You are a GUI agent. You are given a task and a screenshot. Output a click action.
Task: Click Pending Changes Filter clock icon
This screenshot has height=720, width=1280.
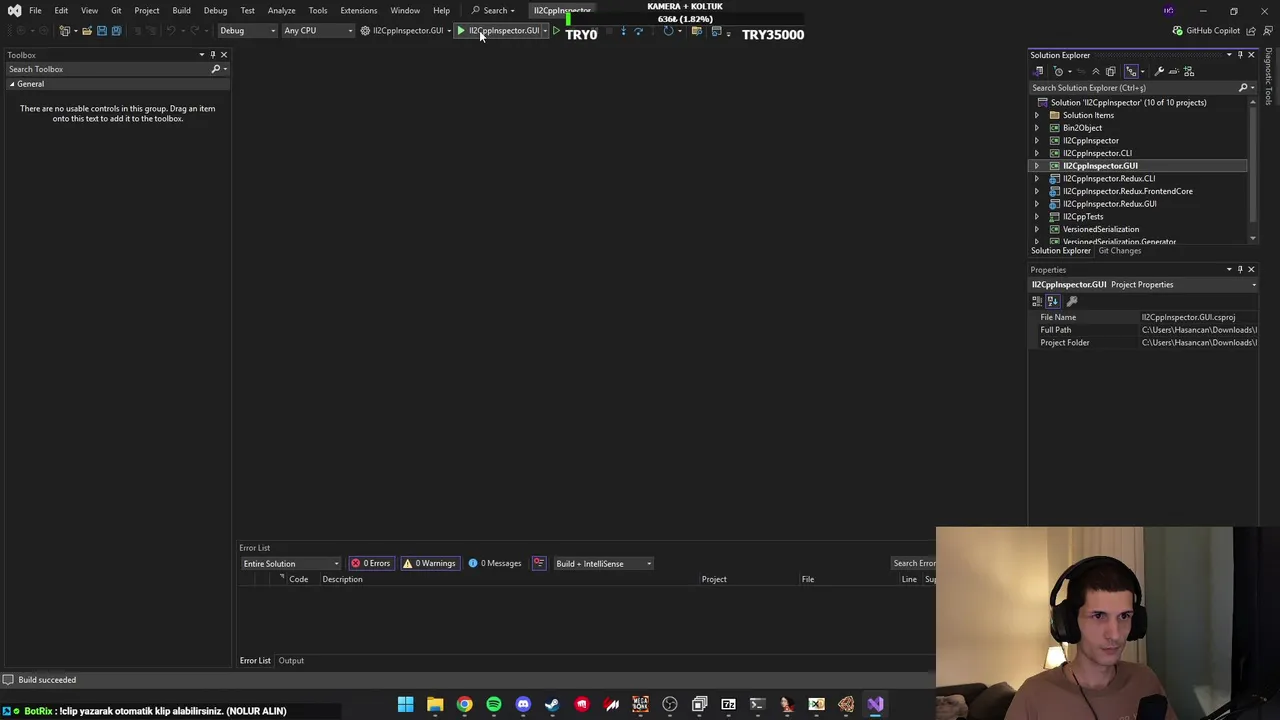pos(1058,71)
